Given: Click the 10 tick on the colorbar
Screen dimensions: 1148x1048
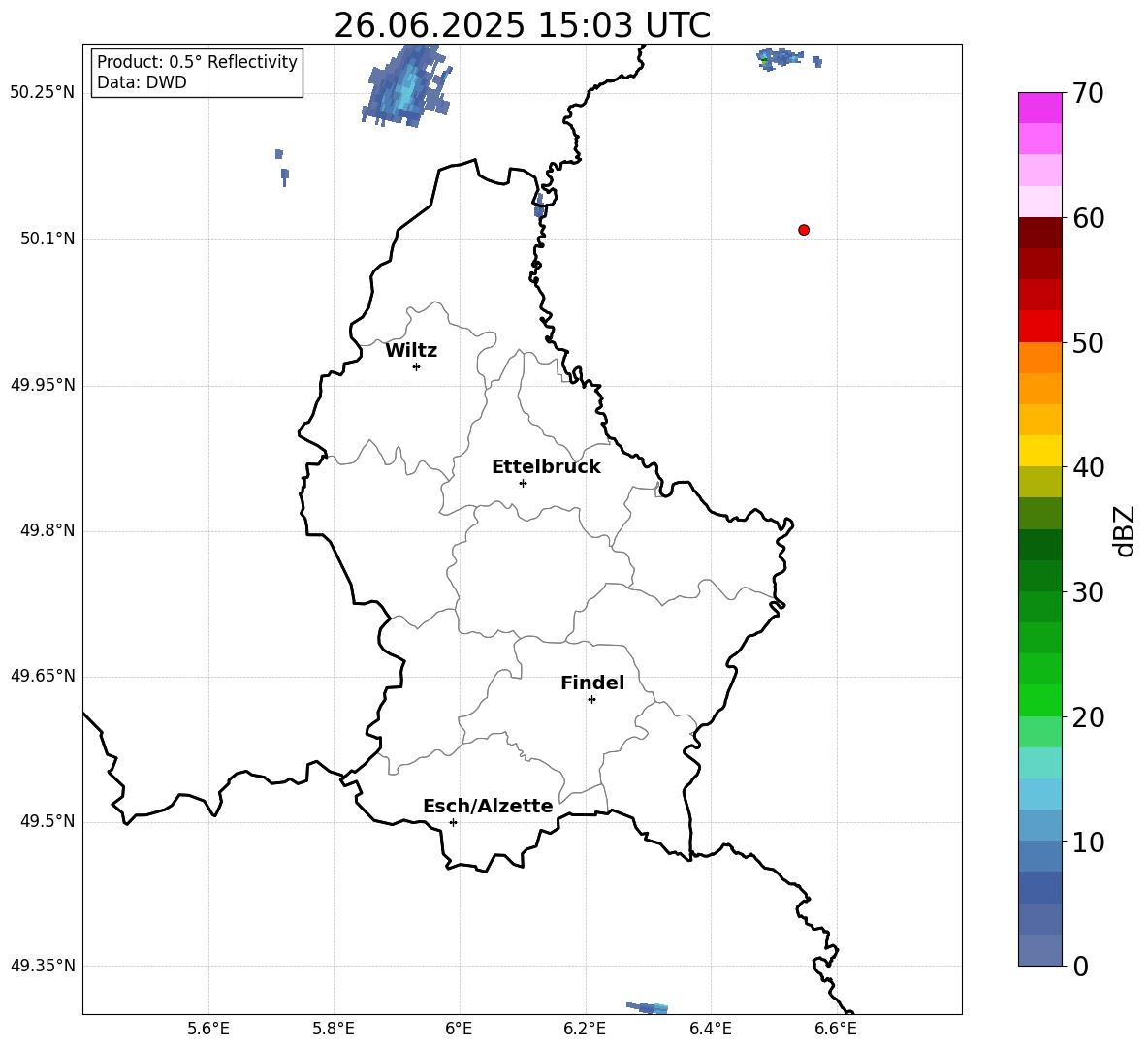Looking at the screenshot, I should pyautogui.click(x=1088, y=842).
